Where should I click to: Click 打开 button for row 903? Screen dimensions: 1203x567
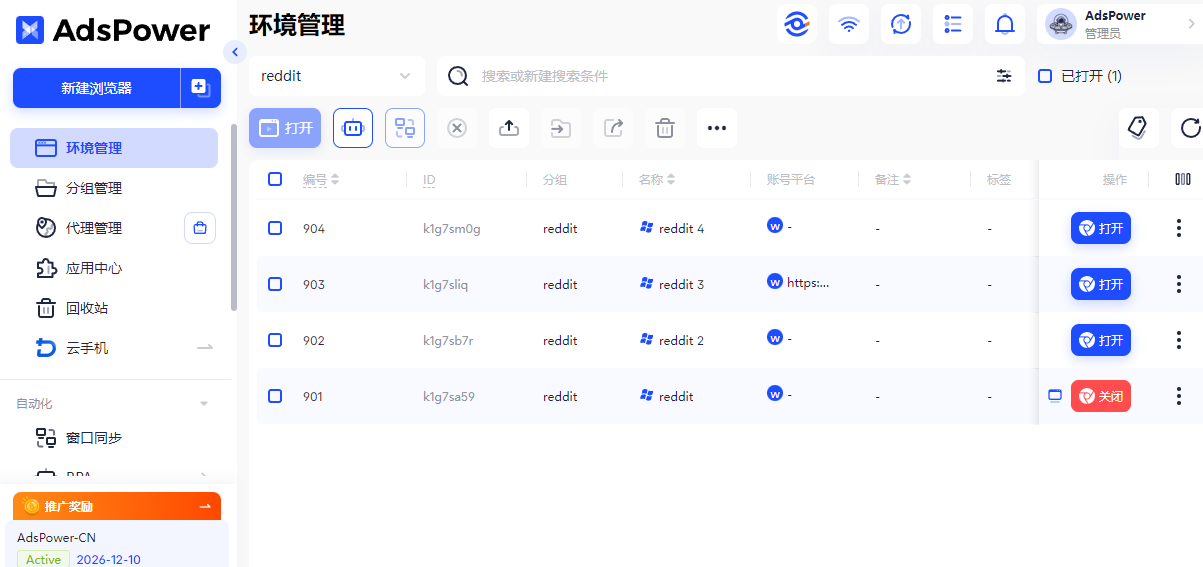pos(1101,284)
